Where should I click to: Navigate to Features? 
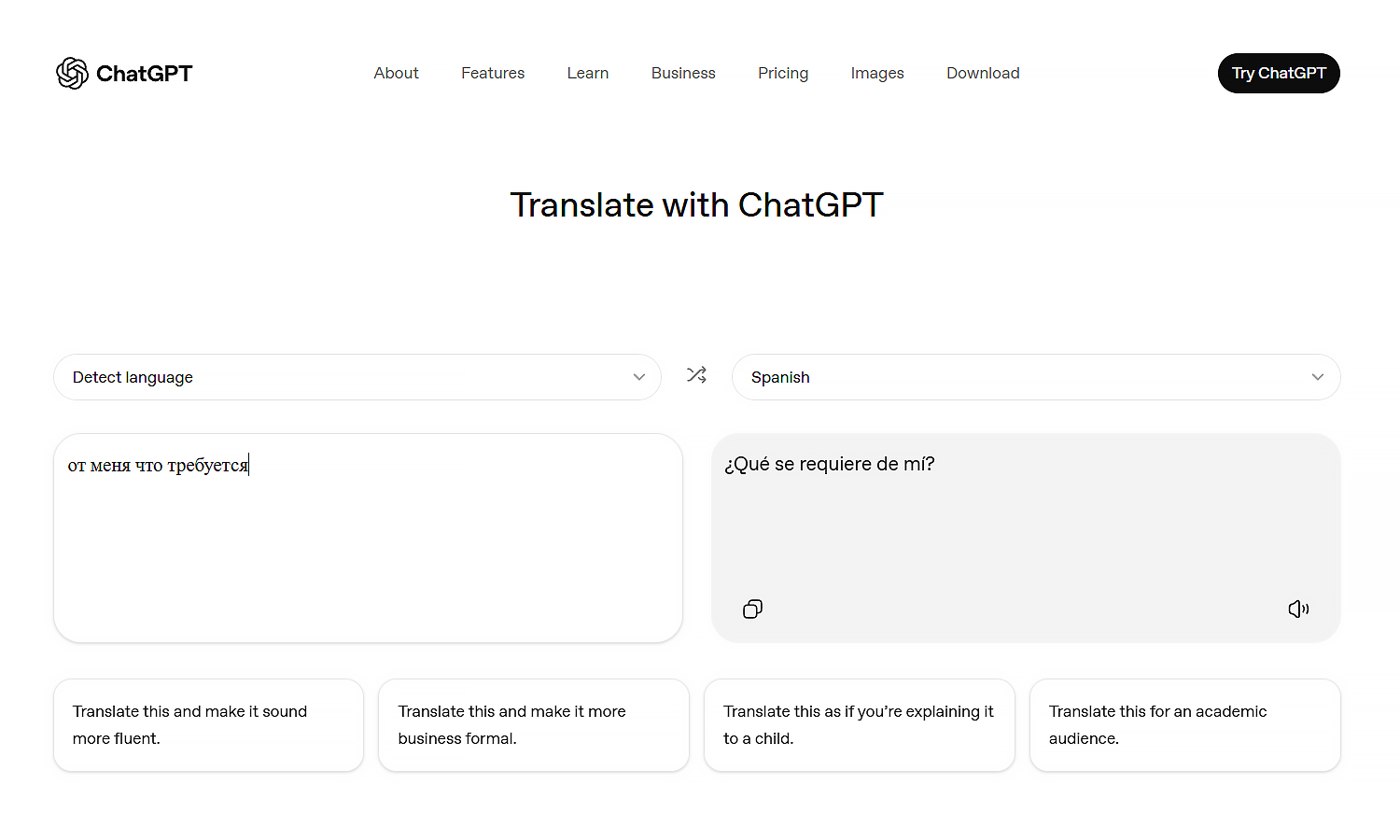point(493,73)
